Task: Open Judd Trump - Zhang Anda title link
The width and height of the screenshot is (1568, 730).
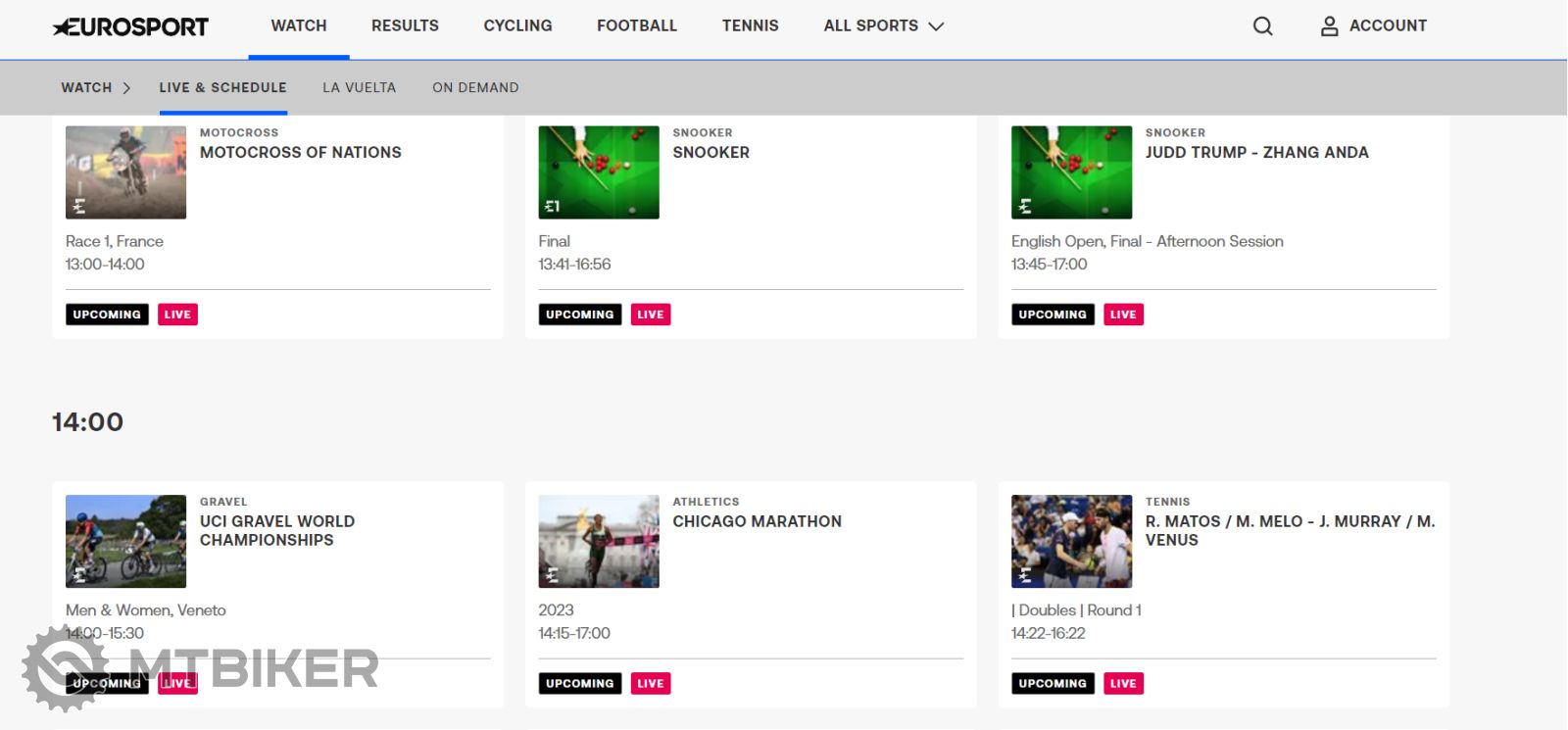Action: (x=1256, y=153)
